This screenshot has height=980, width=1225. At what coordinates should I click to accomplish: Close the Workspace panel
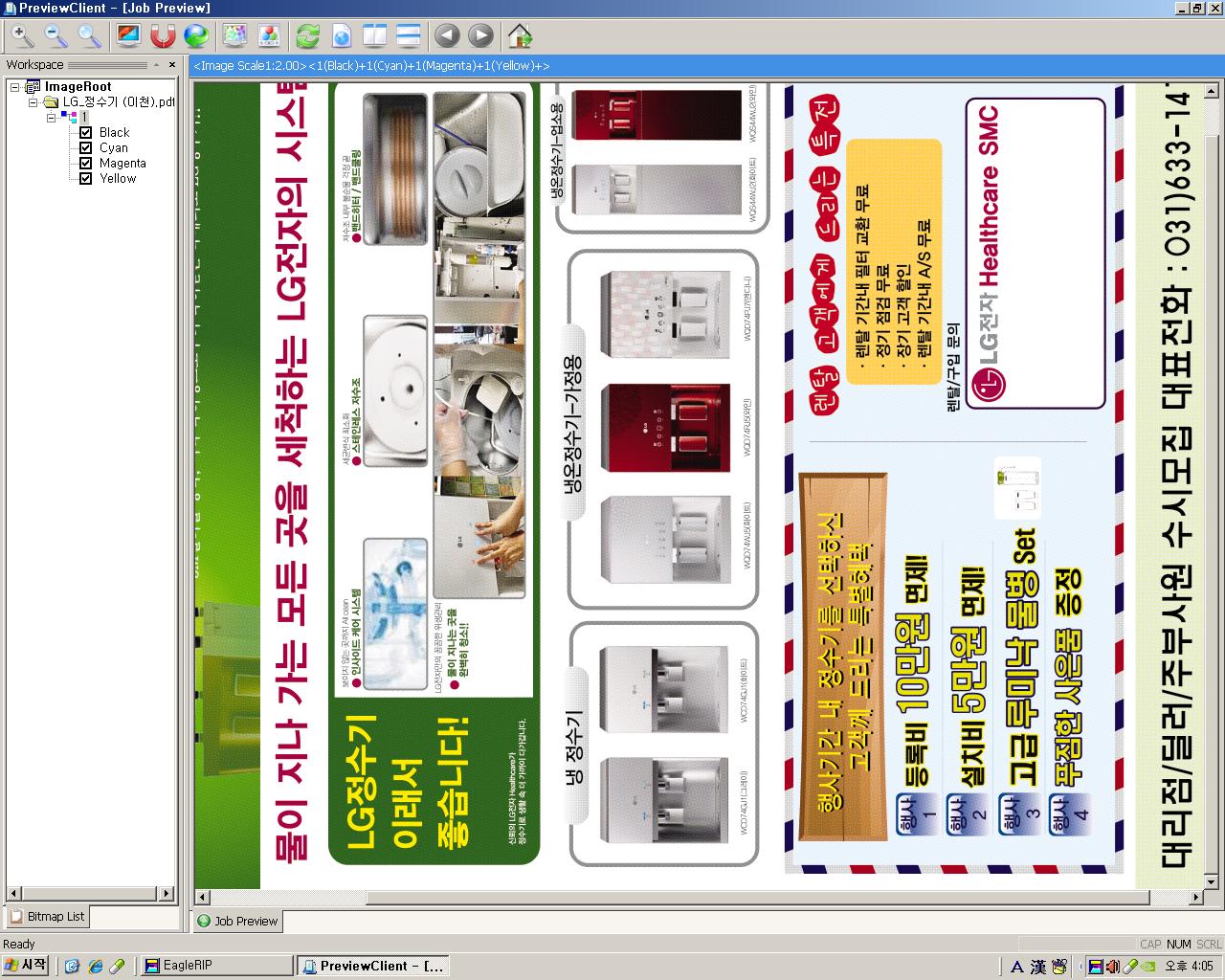(x=172, y=65)
